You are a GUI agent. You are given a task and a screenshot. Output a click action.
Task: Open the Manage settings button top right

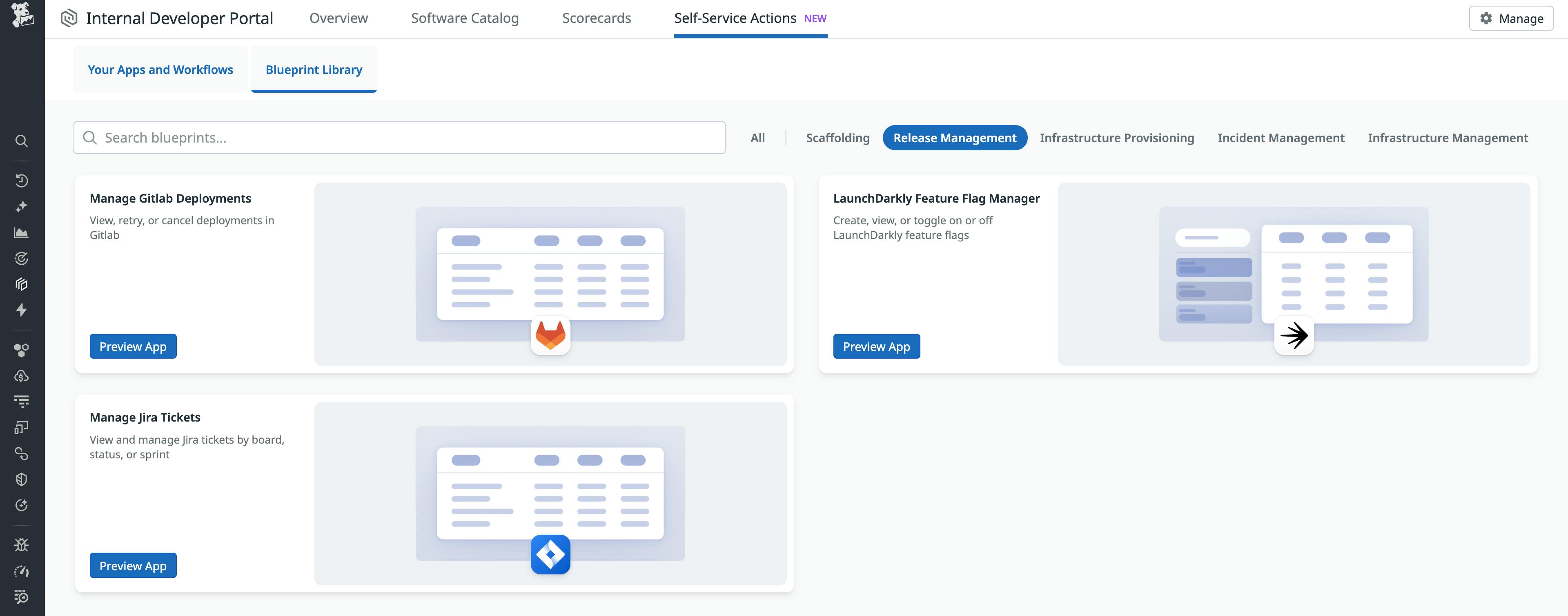point(1511,18)
